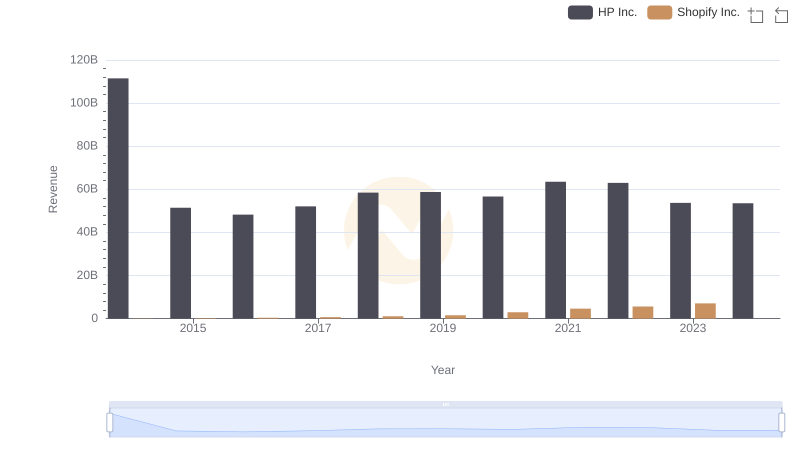Click the 2019 x-axis label
The image size is (800, 461).
tap(443, 328)
